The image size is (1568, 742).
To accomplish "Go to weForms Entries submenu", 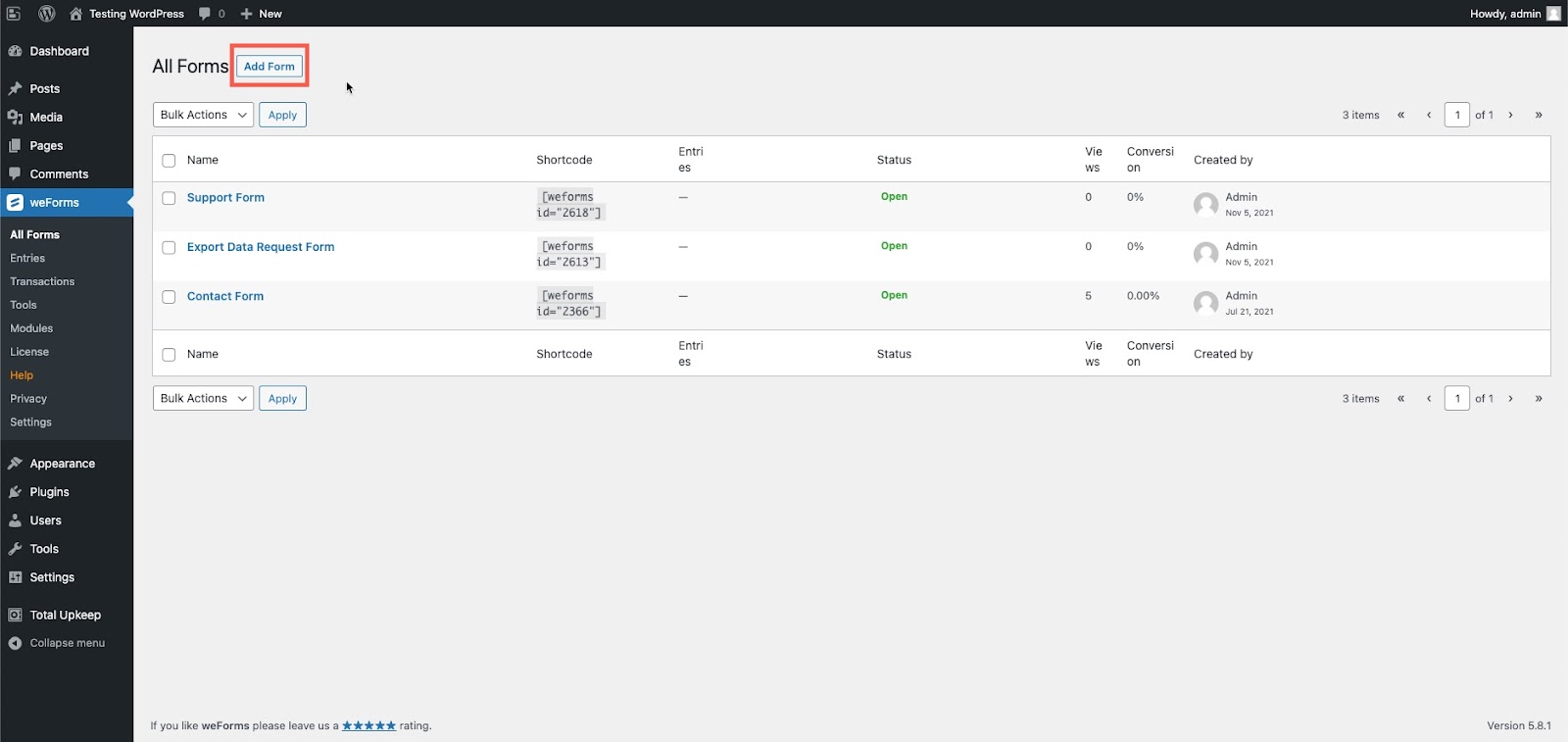I will pos(27,258).
